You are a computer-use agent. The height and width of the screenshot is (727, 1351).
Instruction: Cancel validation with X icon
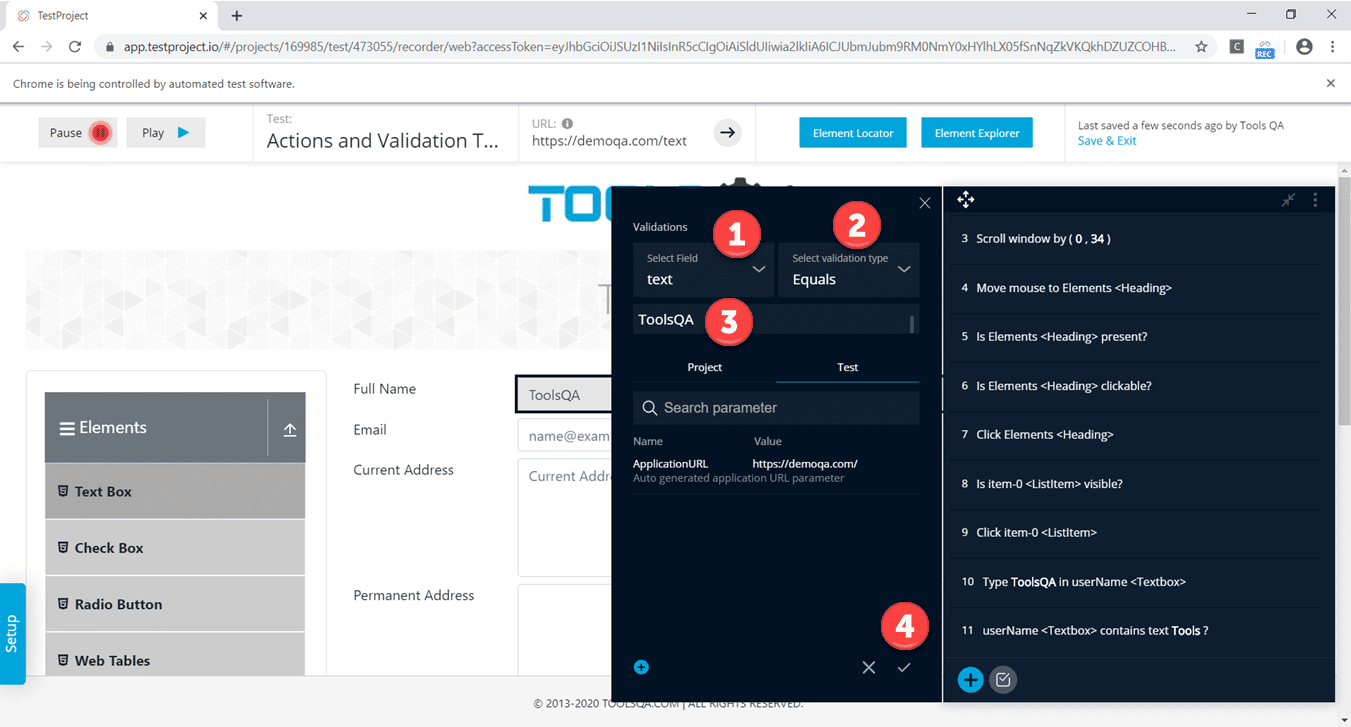click(x=868, y=667)
